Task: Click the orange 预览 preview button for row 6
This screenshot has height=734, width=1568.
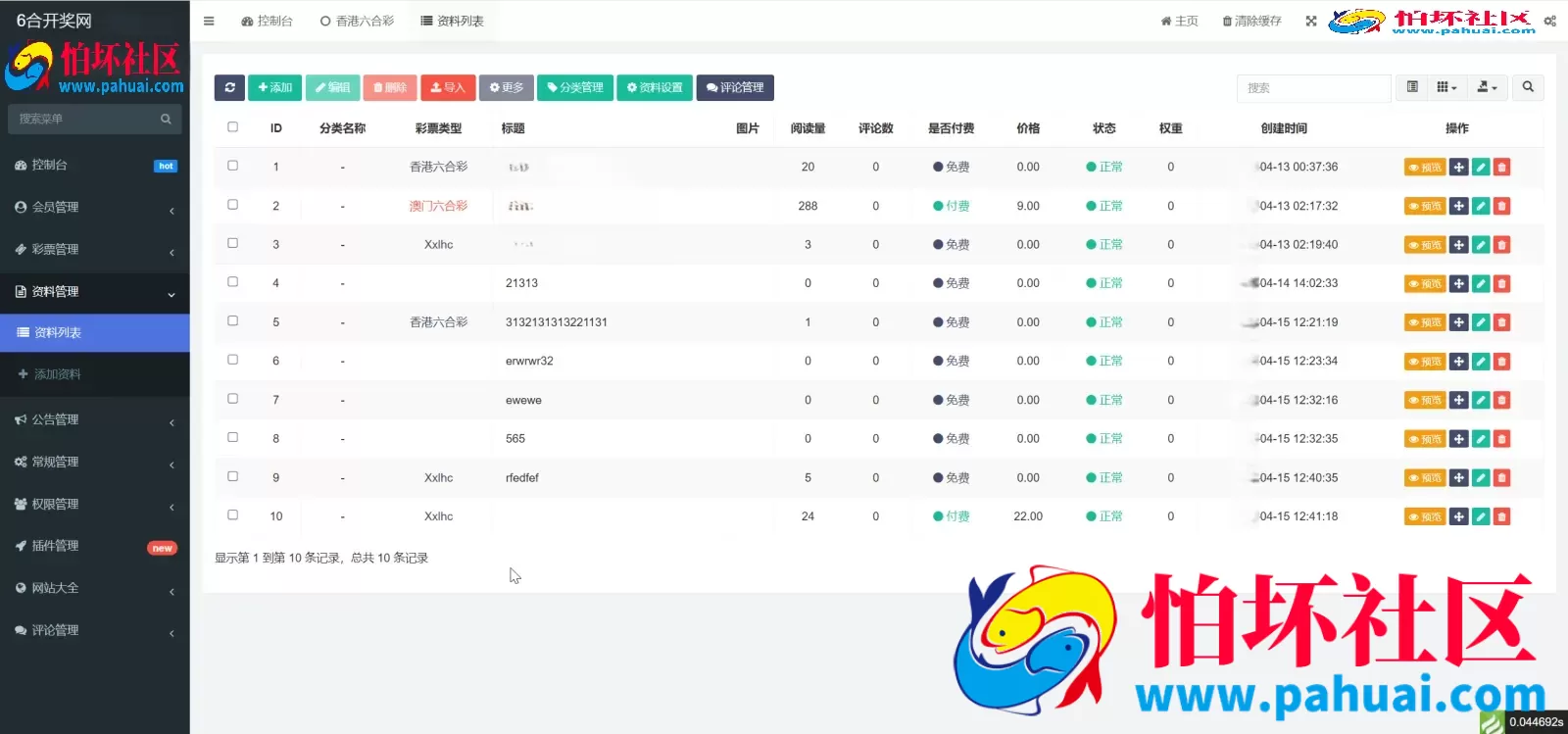Action: click(x=1425, y=362)
